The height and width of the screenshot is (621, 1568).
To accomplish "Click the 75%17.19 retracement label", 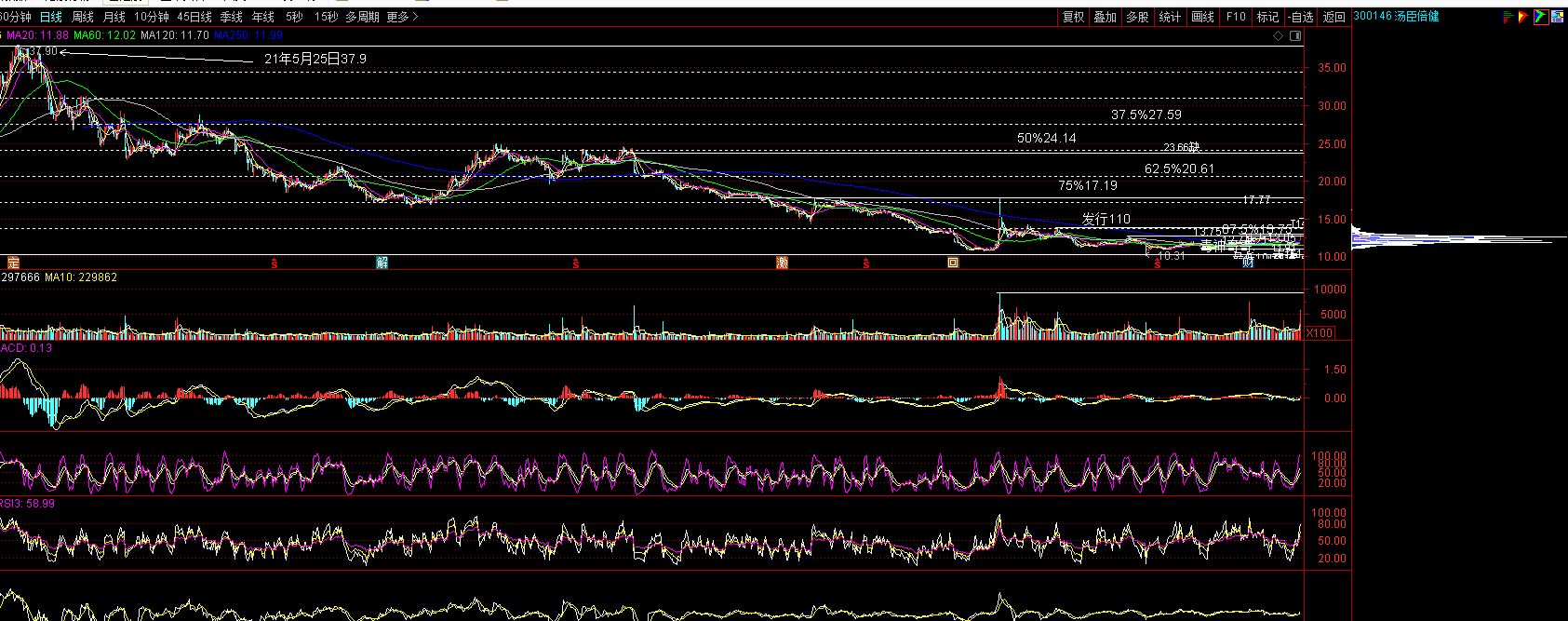I will pyautogui.click(x=1088, y=186).
